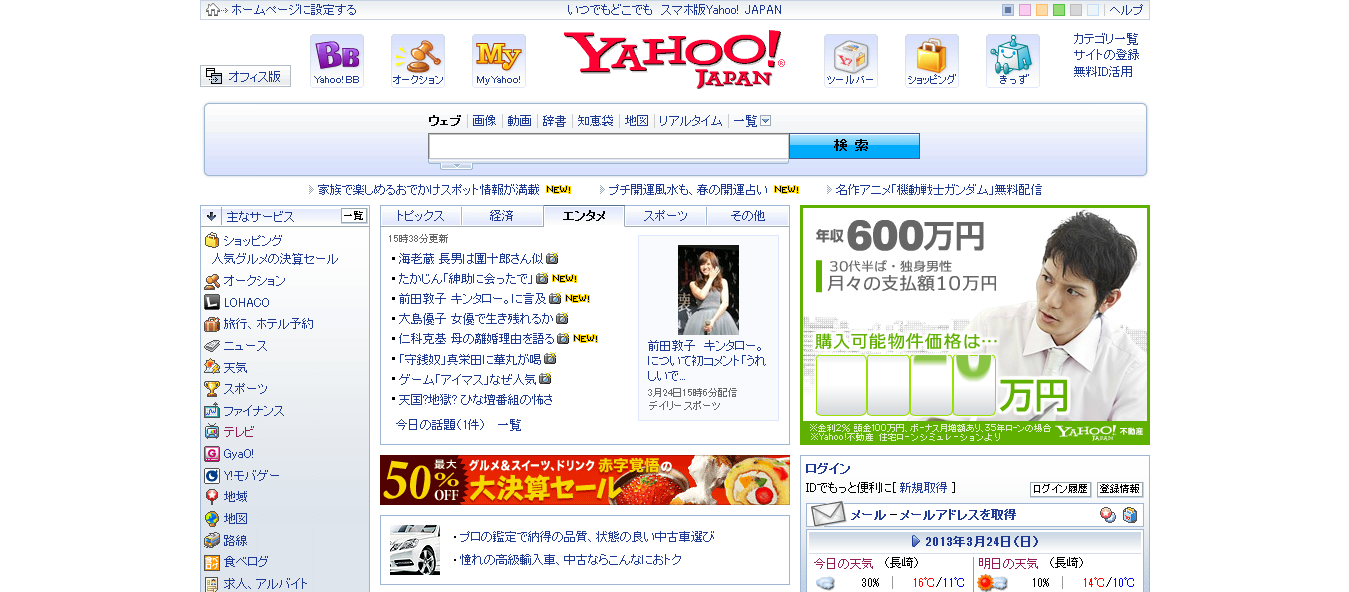Click the 地域 pin icon in sidebar

[212, 497]
